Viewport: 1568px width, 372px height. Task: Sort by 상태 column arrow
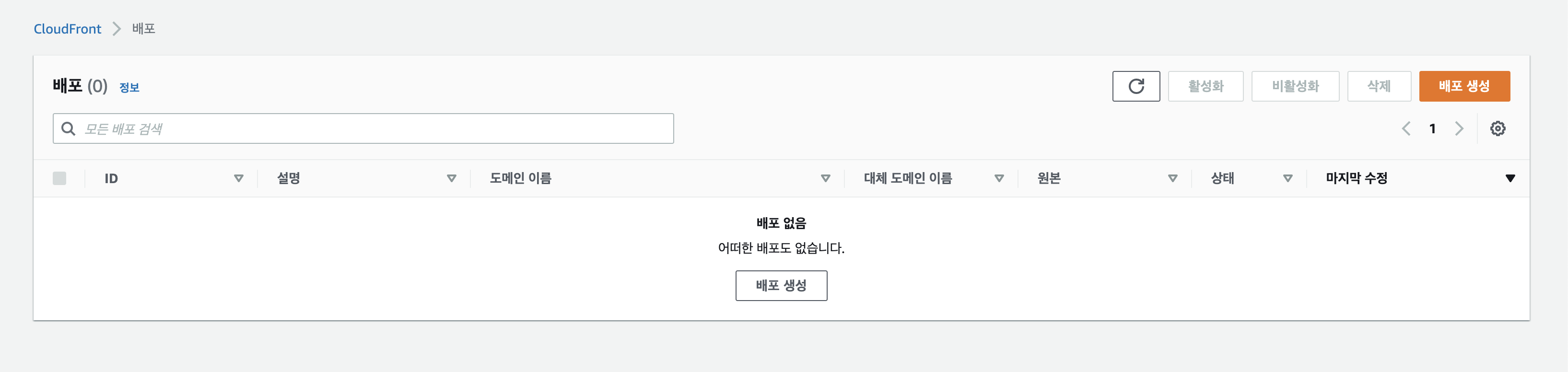pos(1287,178)
